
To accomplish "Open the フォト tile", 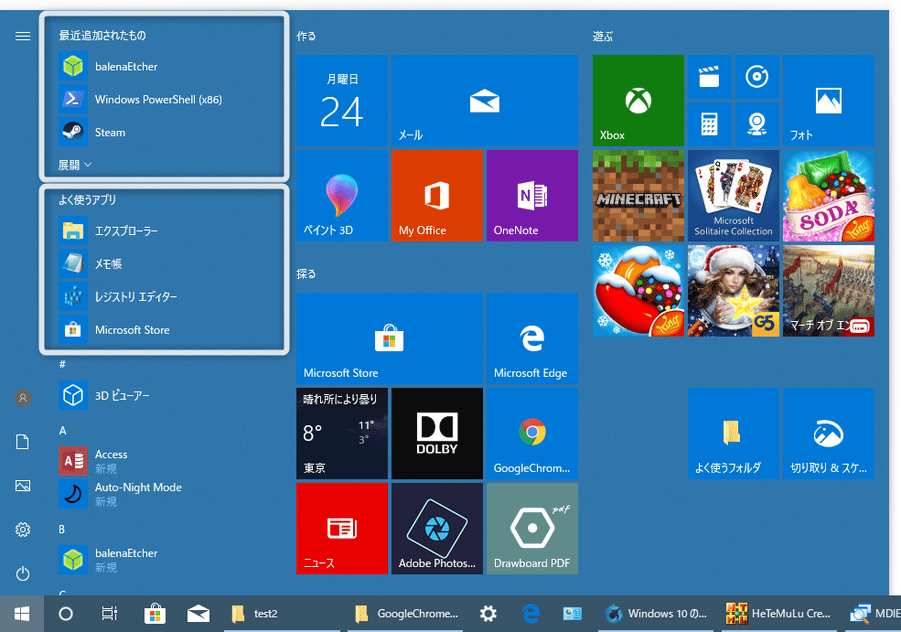I will (829, 101).
